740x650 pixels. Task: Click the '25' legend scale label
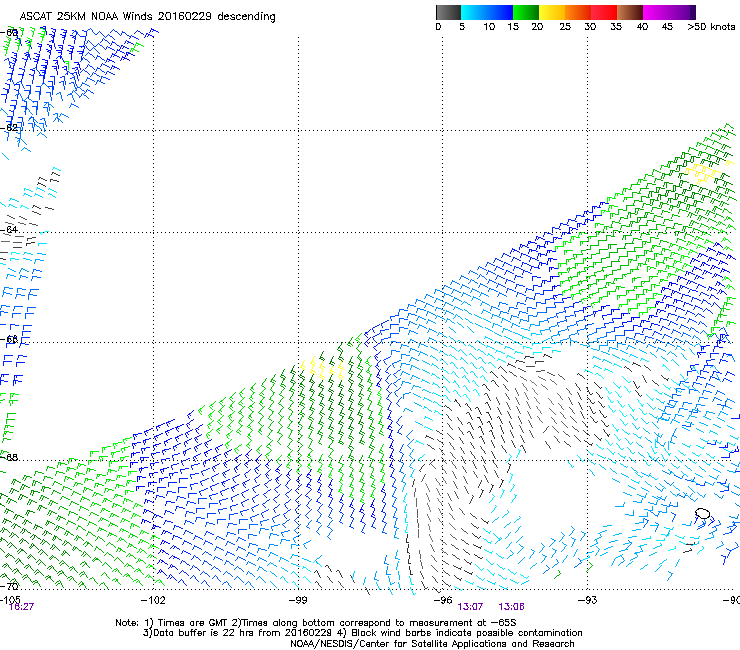[565, 27]
